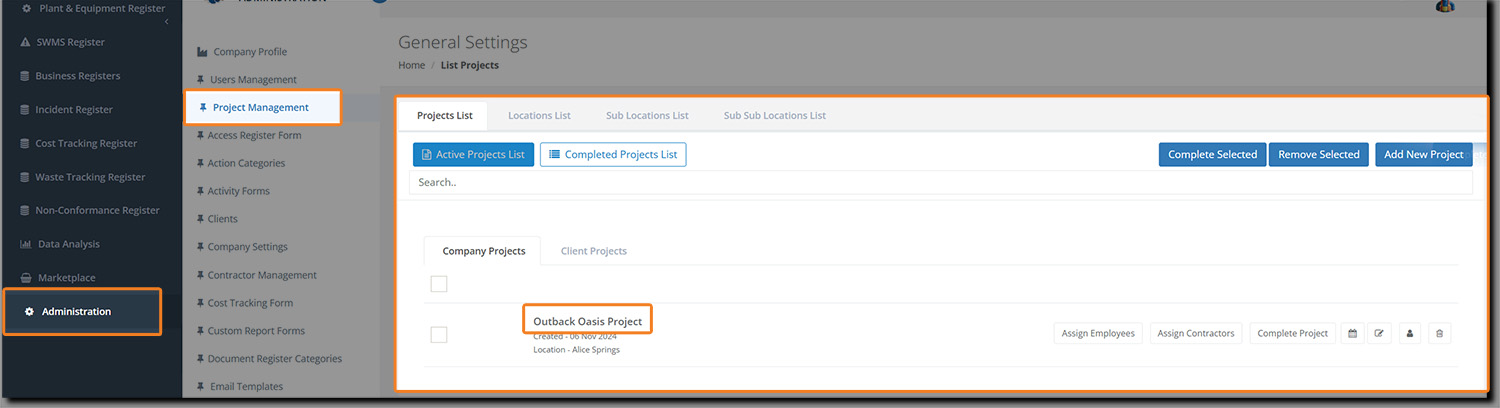Click the 'Created - 06 Nov 2024' text
Screen dimensions: 1500x408
click(x=574, y=336)
